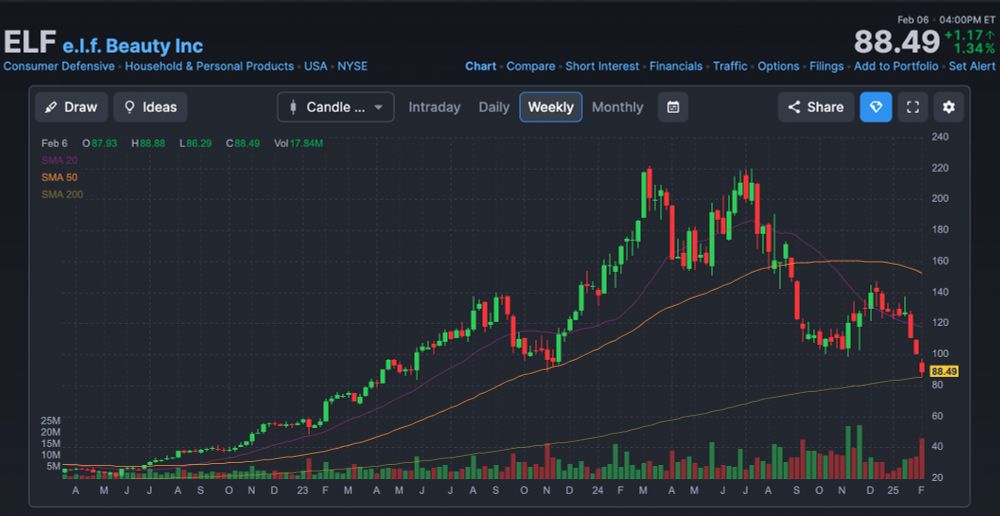
Task: Click the SMA 20 indicator label
Action: click(59, 160)
